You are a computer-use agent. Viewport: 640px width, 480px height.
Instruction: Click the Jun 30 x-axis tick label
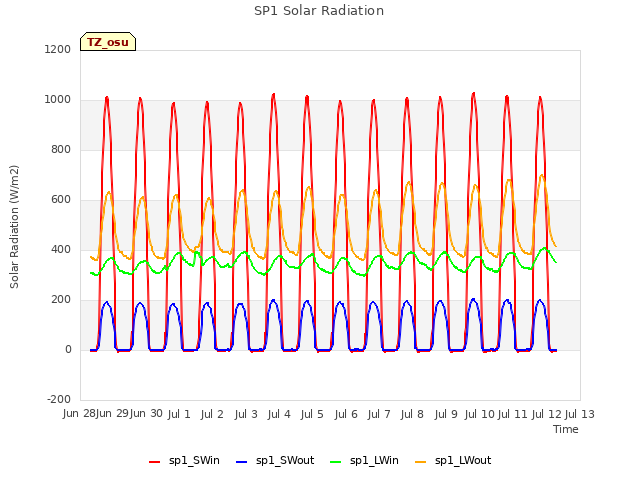(146, 414)
